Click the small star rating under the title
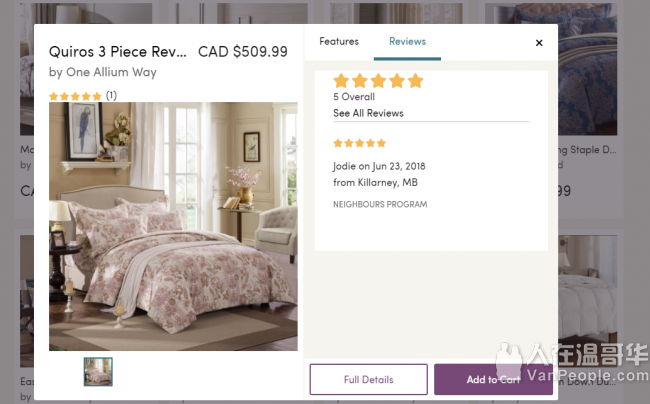 pyautogui.click(x=75, y=96)
